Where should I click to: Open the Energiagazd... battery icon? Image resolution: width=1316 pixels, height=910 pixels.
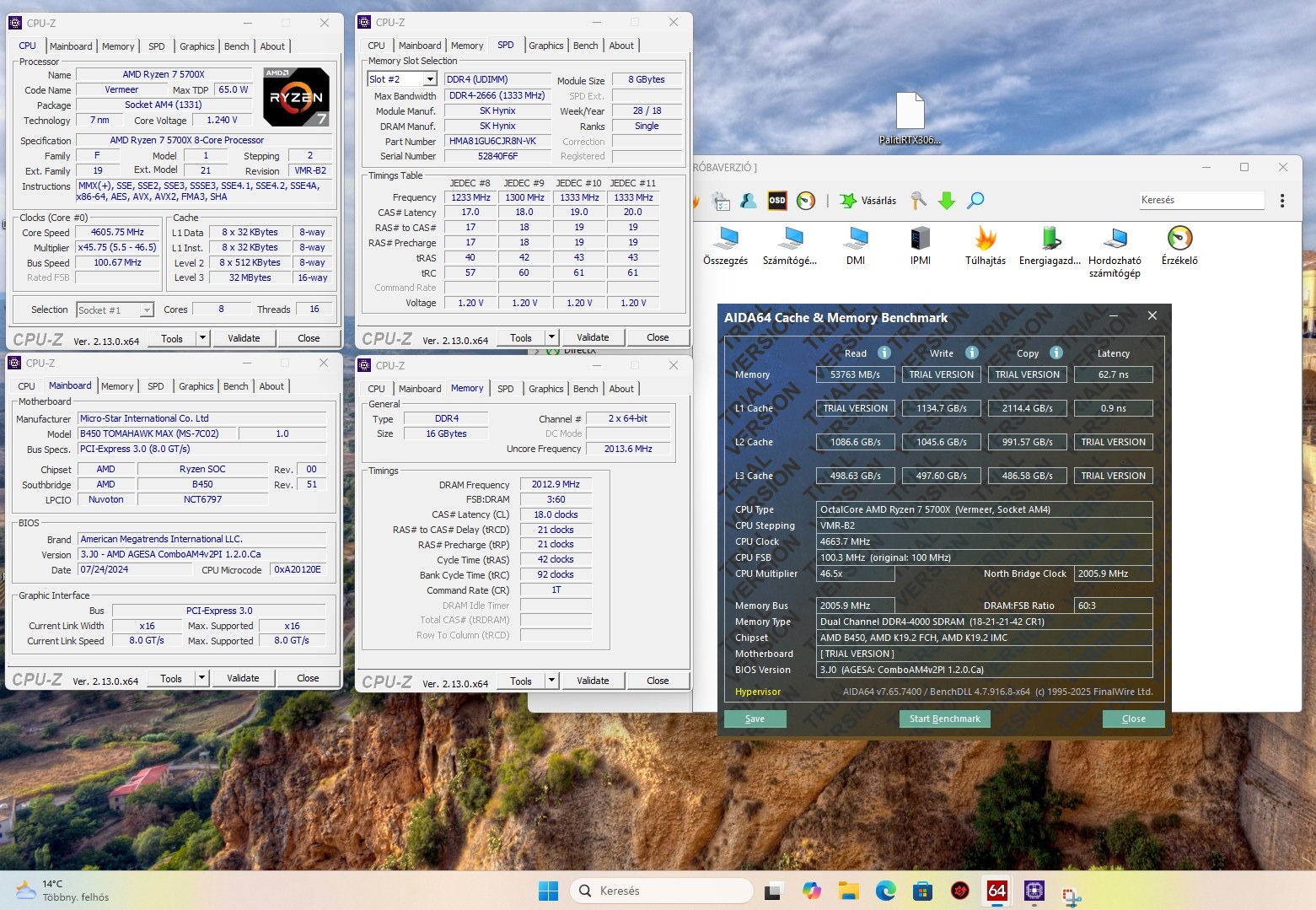click(x=1050, y=239)
